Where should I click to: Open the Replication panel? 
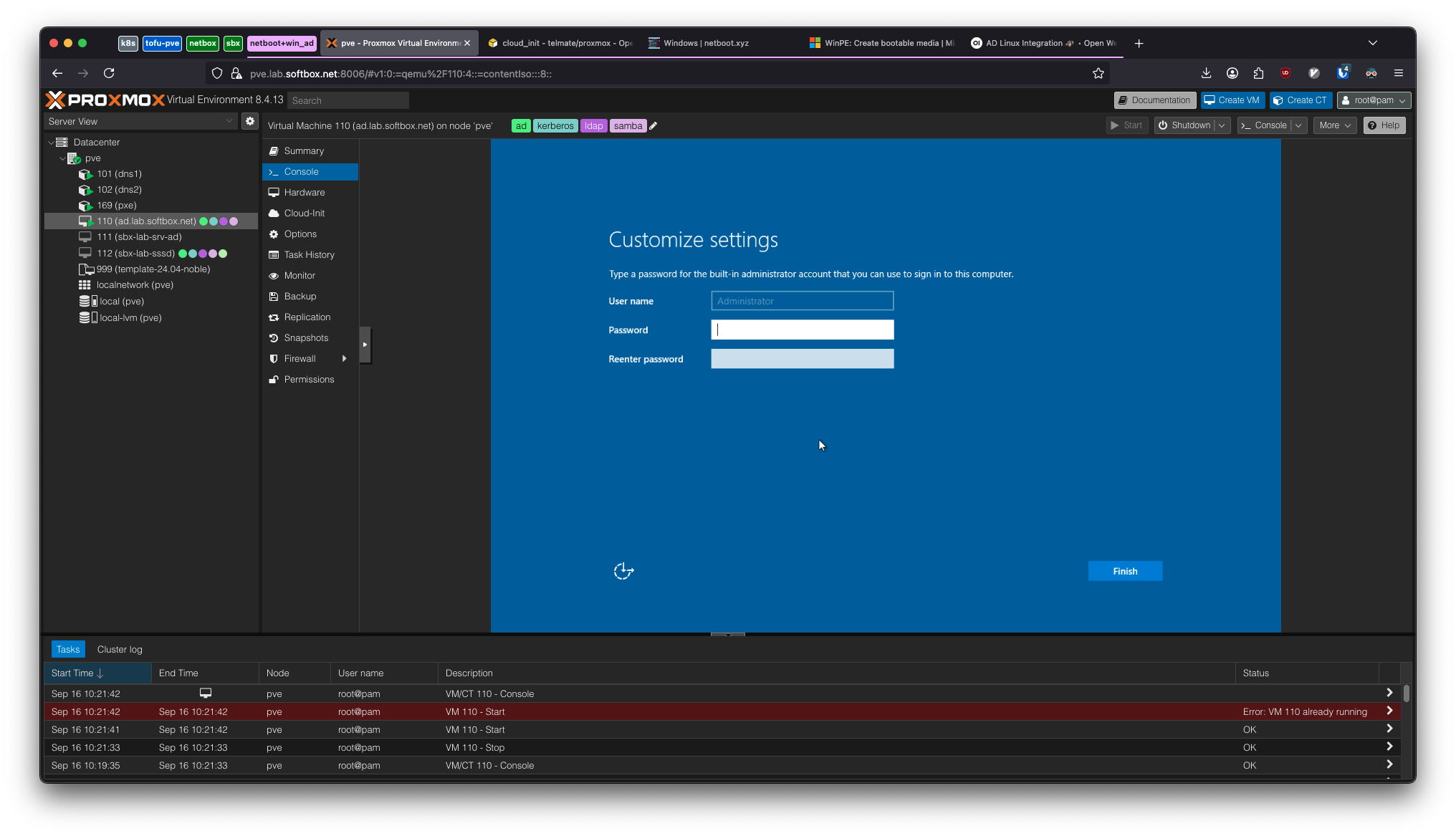point(307,317)
